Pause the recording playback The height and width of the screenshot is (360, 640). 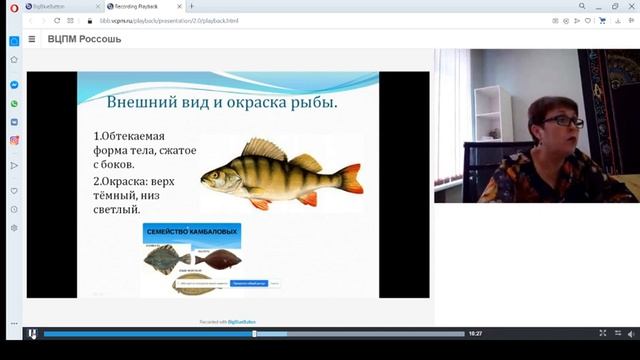[x=32, y=333]
